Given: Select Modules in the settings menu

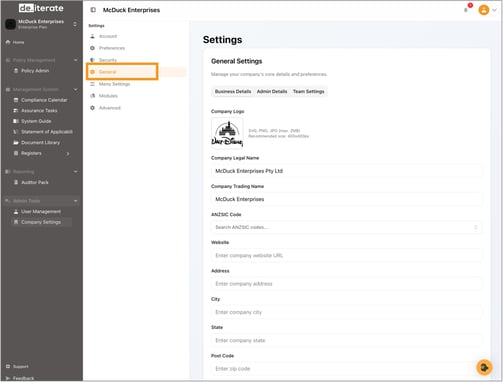Looking at the screenshot, I should coord(108,96).
